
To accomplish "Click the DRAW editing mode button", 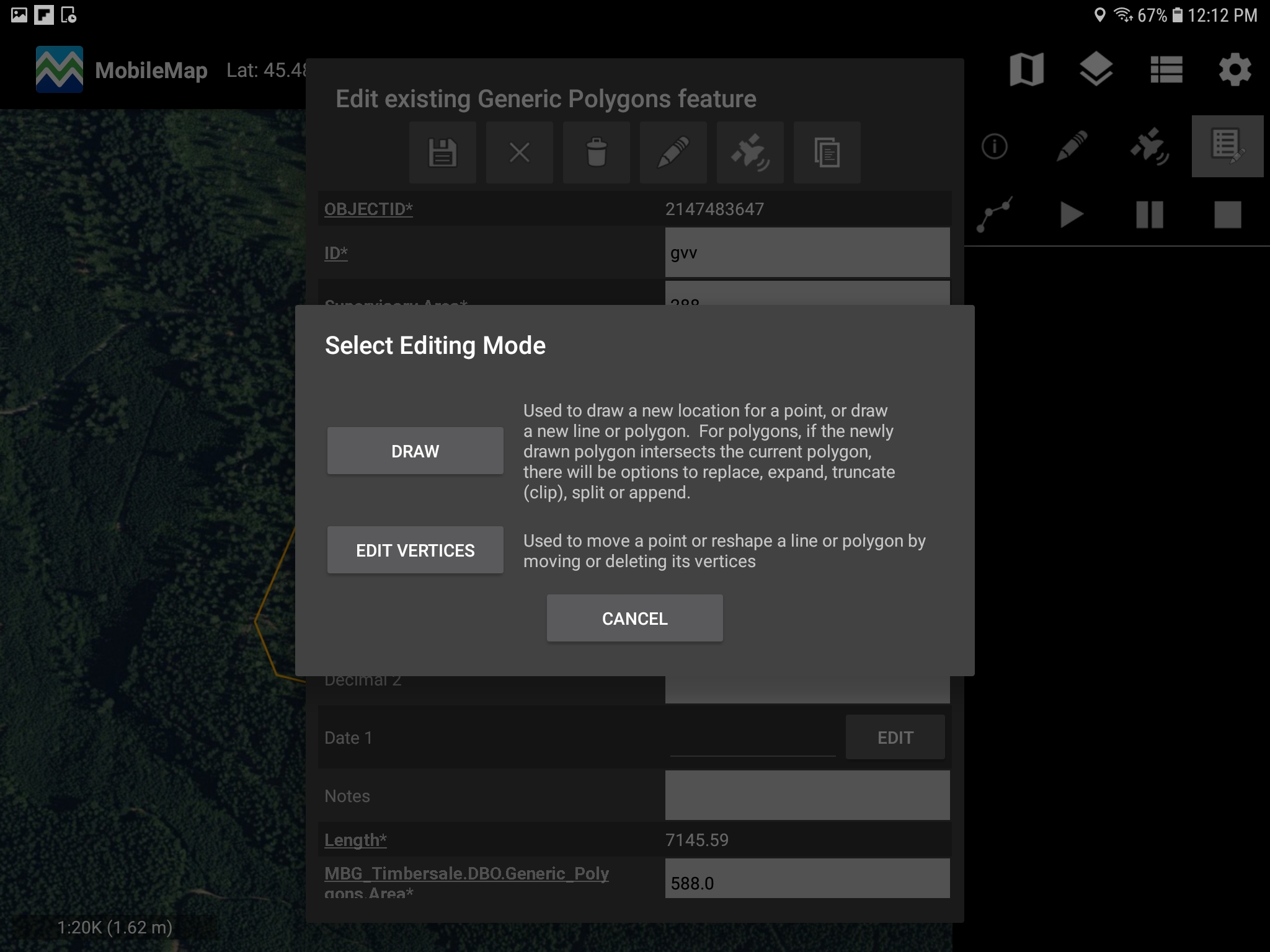I will (415, 451).
